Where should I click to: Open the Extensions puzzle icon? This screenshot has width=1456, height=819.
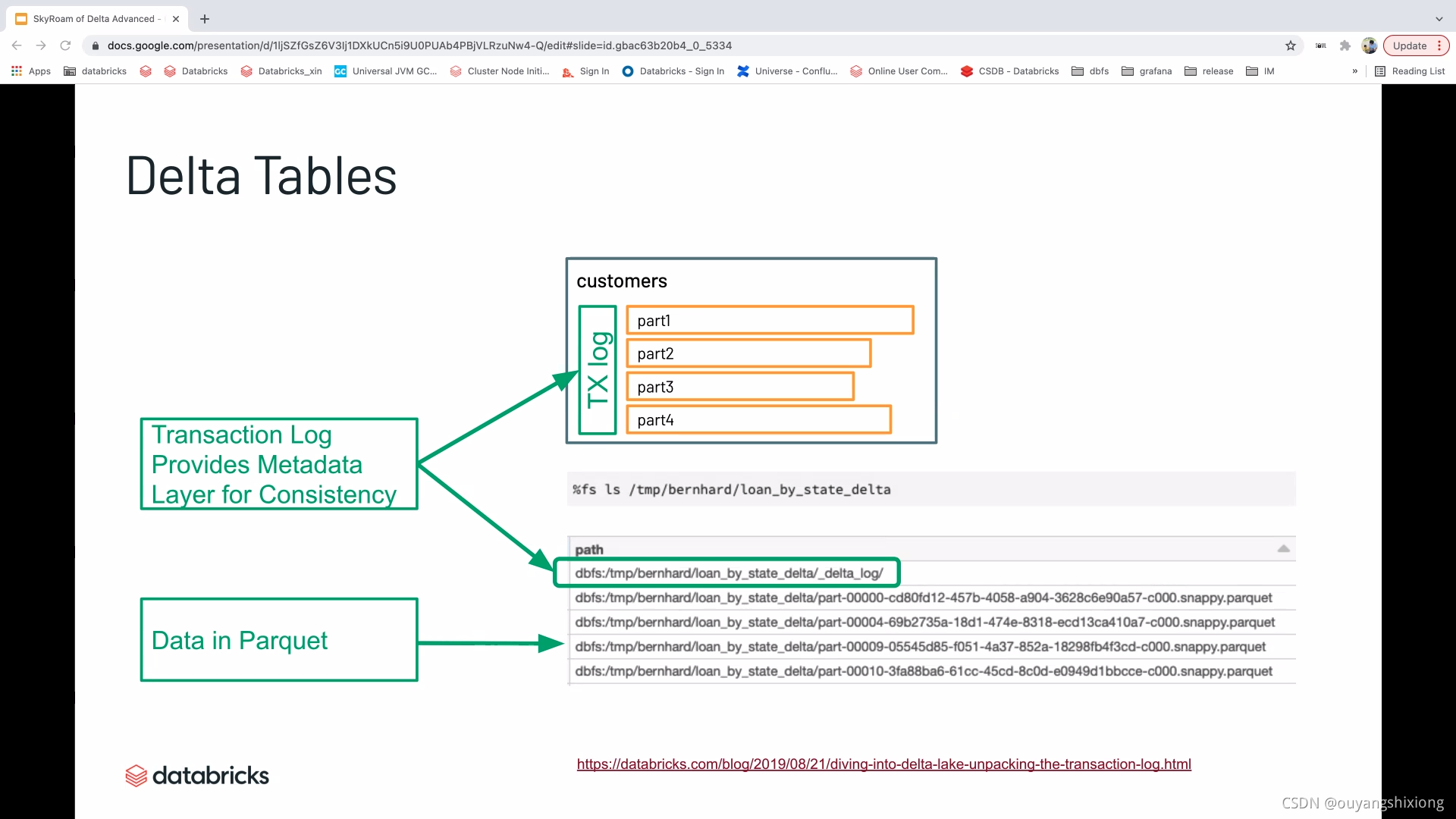[1345, 45]
